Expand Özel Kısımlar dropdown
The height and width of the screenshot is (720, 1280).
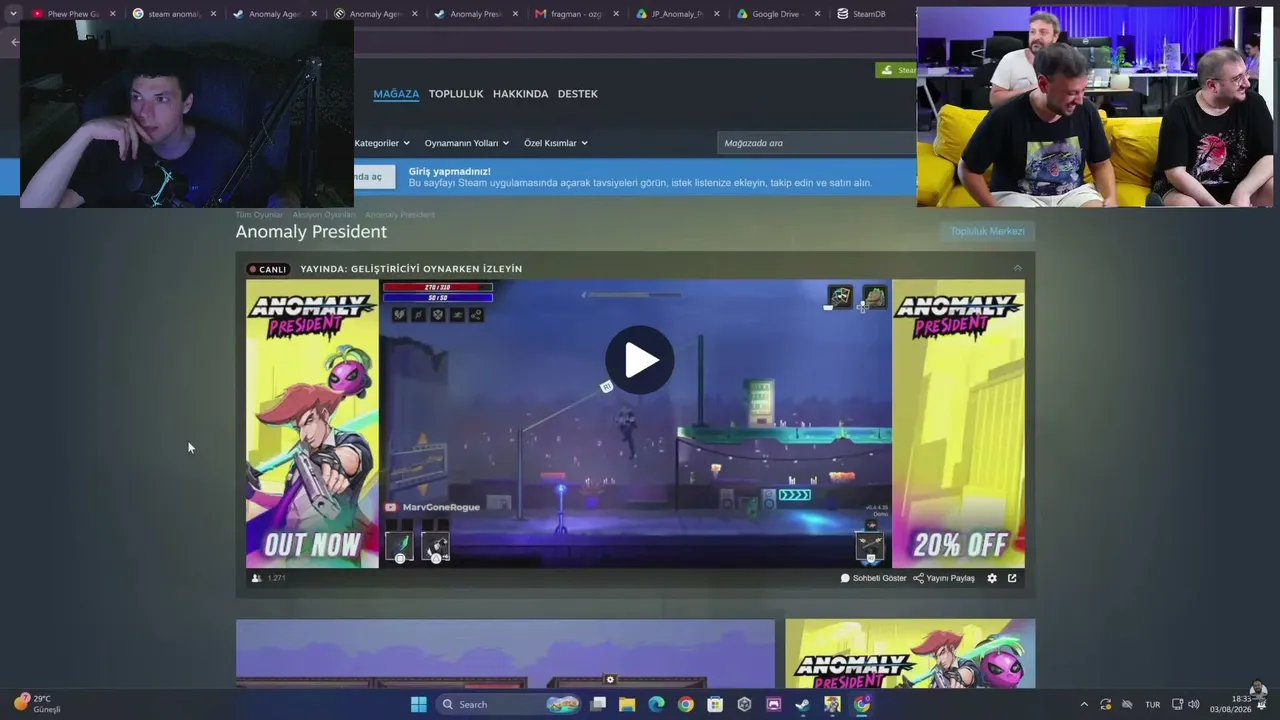[556, 143]
